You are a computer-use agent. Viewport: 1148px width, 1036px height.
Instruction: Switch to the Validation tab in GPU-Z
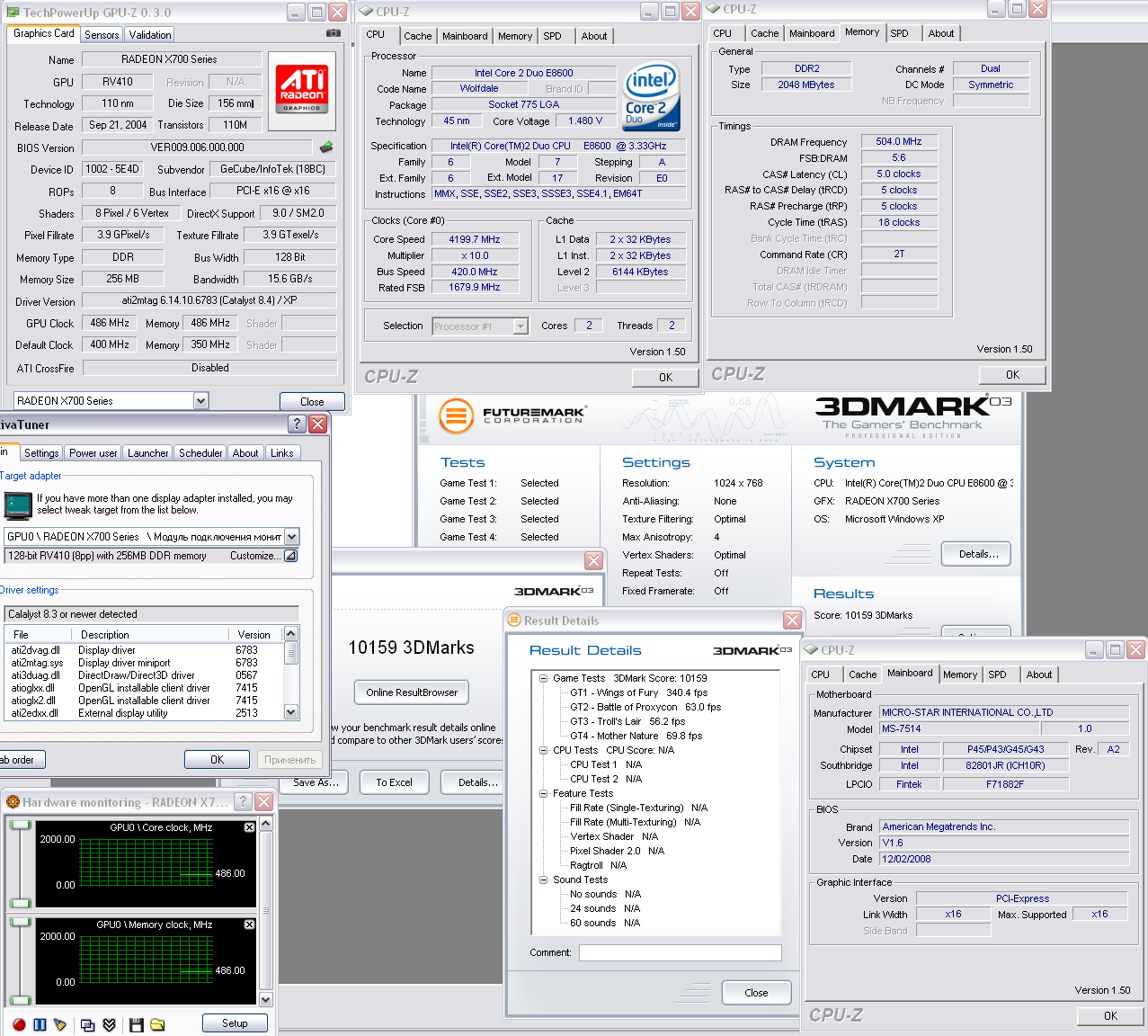click(x=150, y=35)
